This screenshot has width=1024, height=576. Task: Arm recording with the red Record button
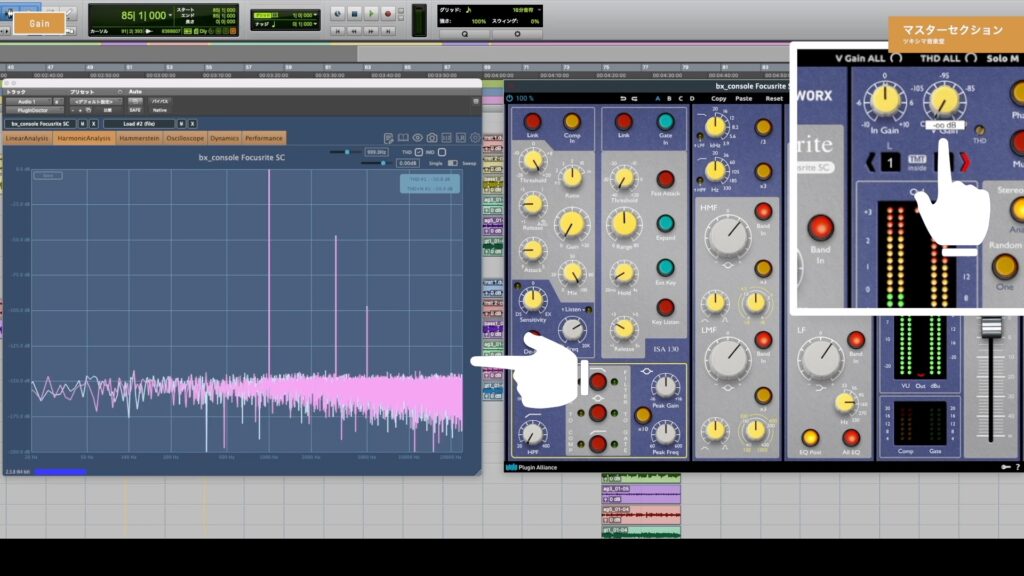coord(387,13)
